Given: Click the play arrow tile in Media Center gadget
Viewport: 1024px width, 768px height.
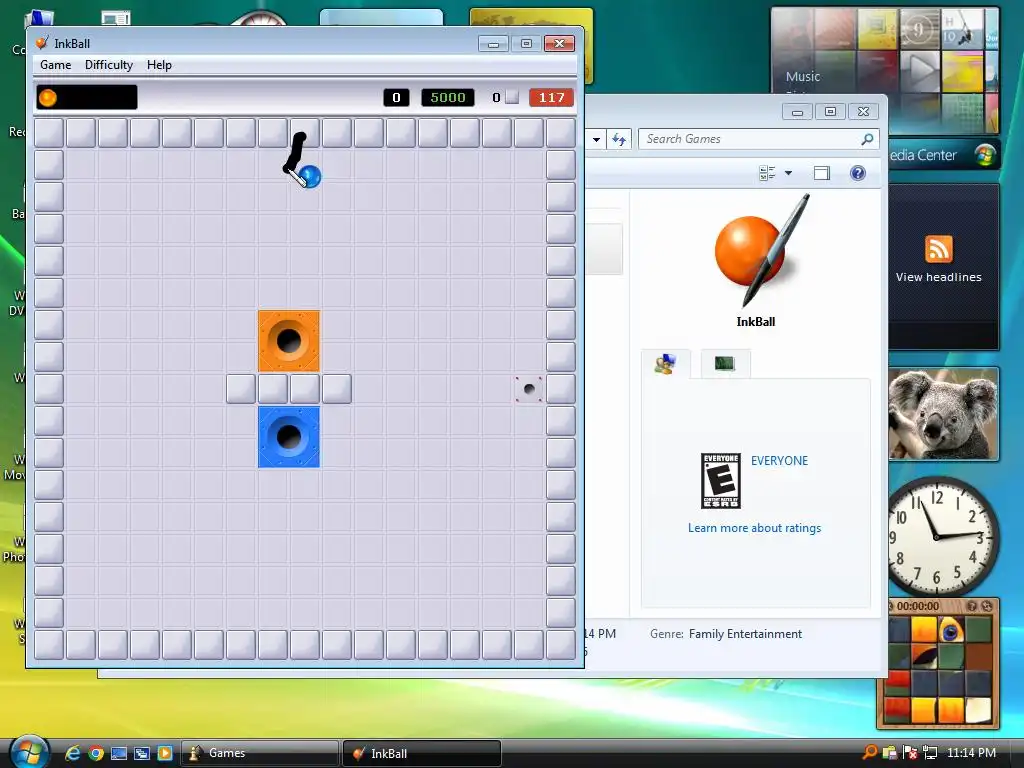Looking at the screenshot, I should pos(920,71).
